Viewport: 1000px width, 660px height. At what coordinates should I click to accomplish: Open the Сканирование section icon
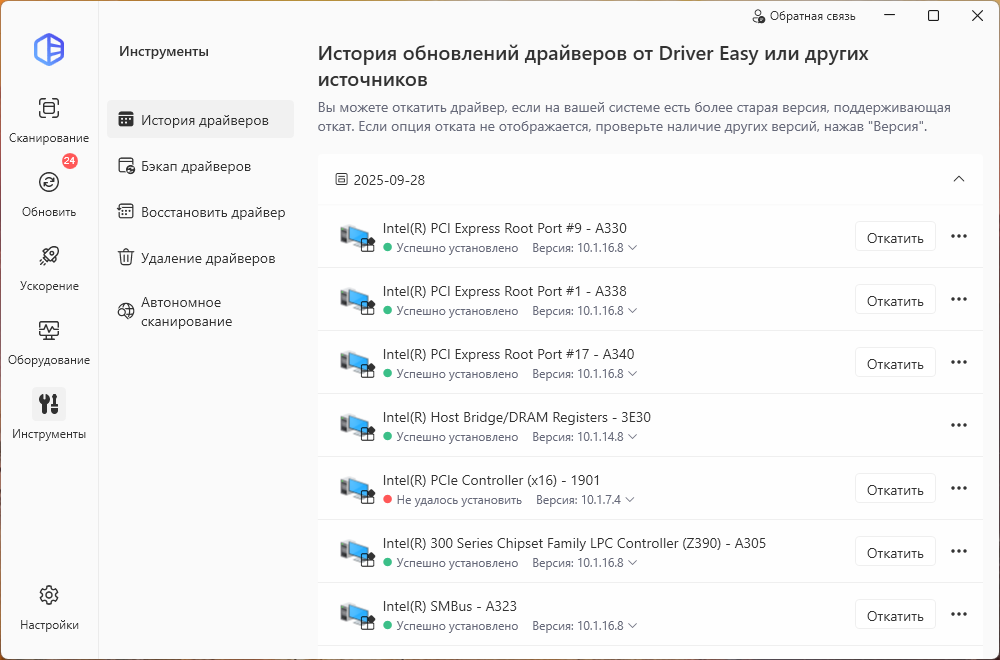point(48,109)
